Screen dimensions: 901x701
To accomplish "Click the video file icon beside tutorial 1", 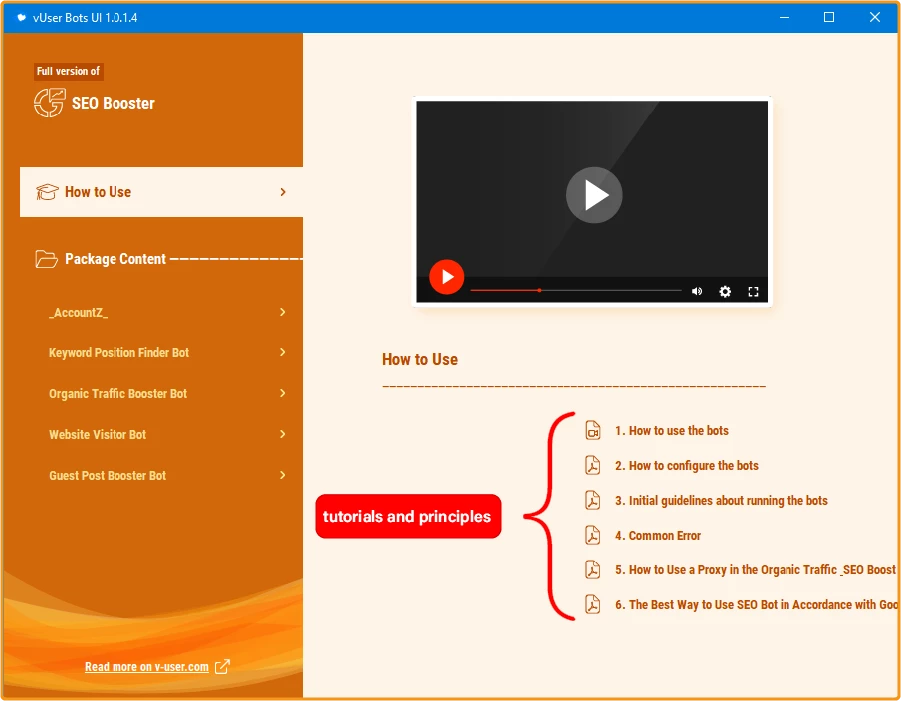I will click(x=593, y=430).
